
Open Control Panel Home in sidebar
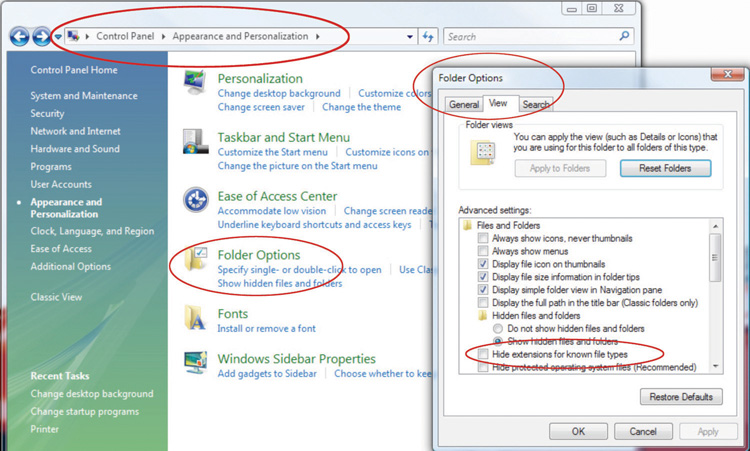tap(74, 70)
